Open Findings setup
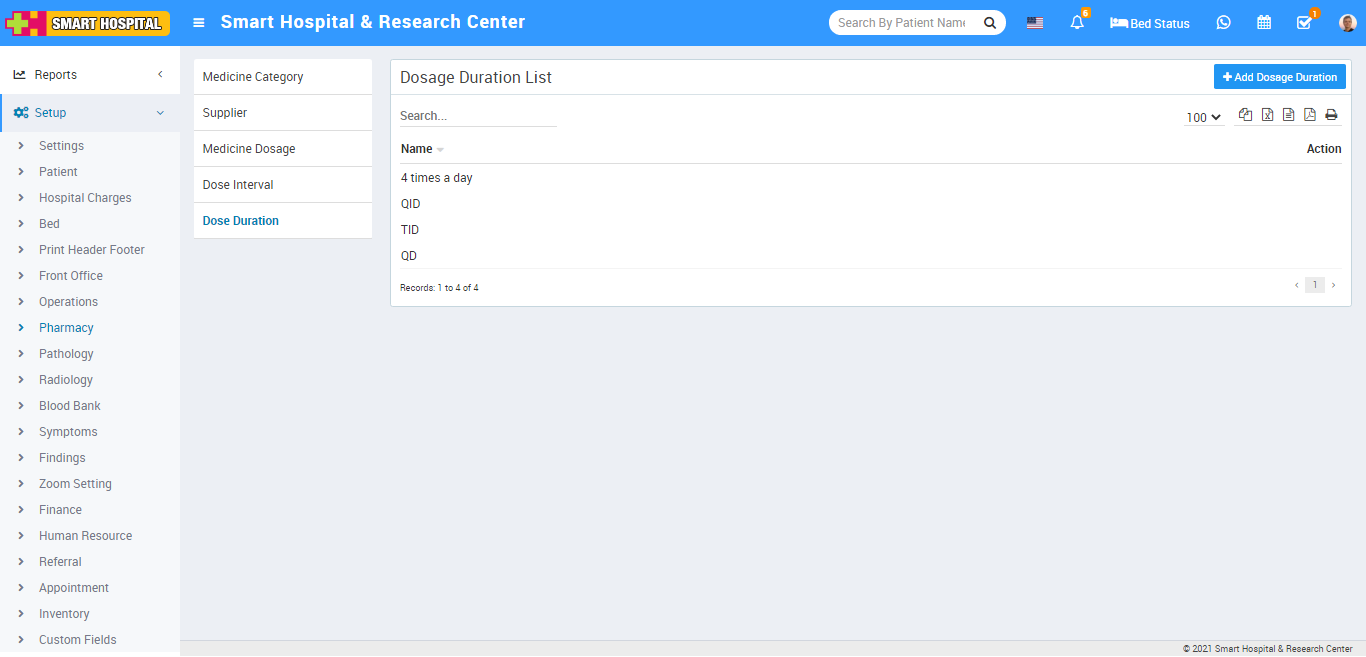 [x=62, y=458]
